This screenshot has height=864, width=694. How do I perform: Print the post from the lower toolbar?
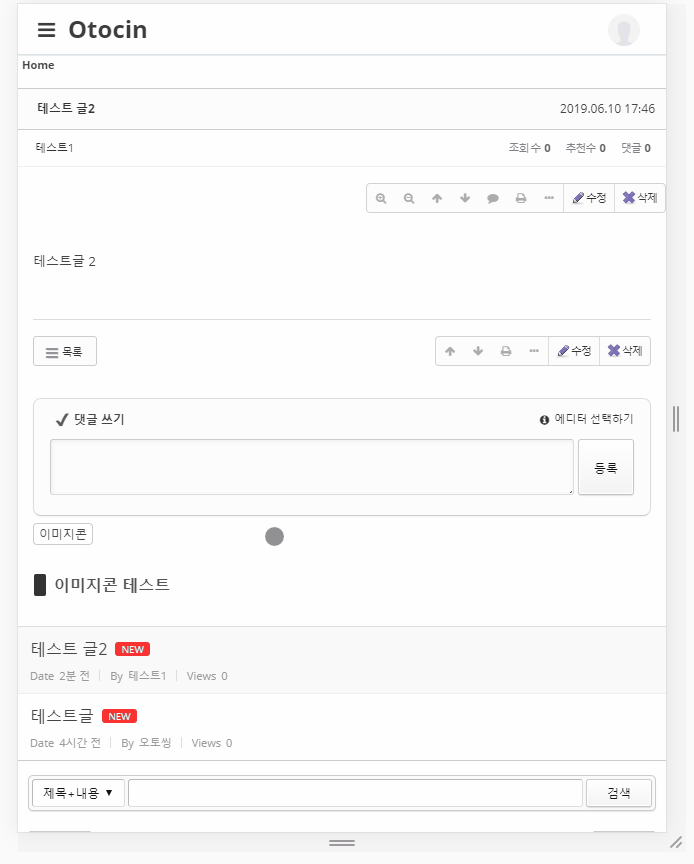(x=506, y=351)
